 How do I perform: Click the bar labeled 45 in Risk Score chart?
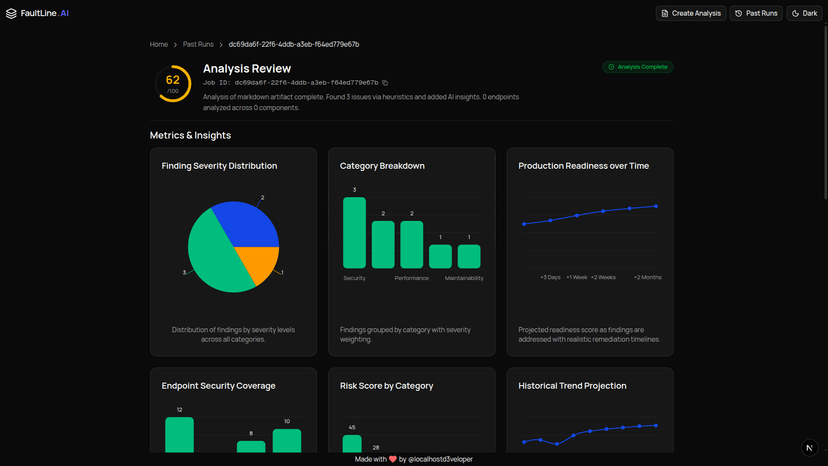[351, 443]
